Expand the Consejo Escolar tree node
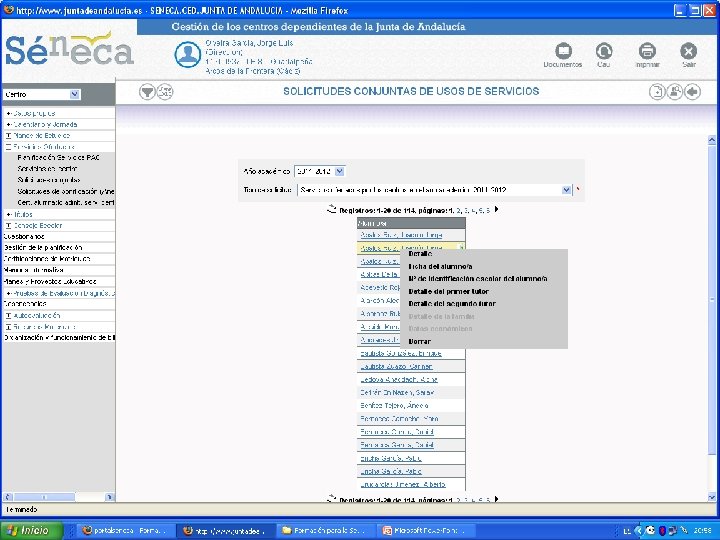 (x=8, y=225)
